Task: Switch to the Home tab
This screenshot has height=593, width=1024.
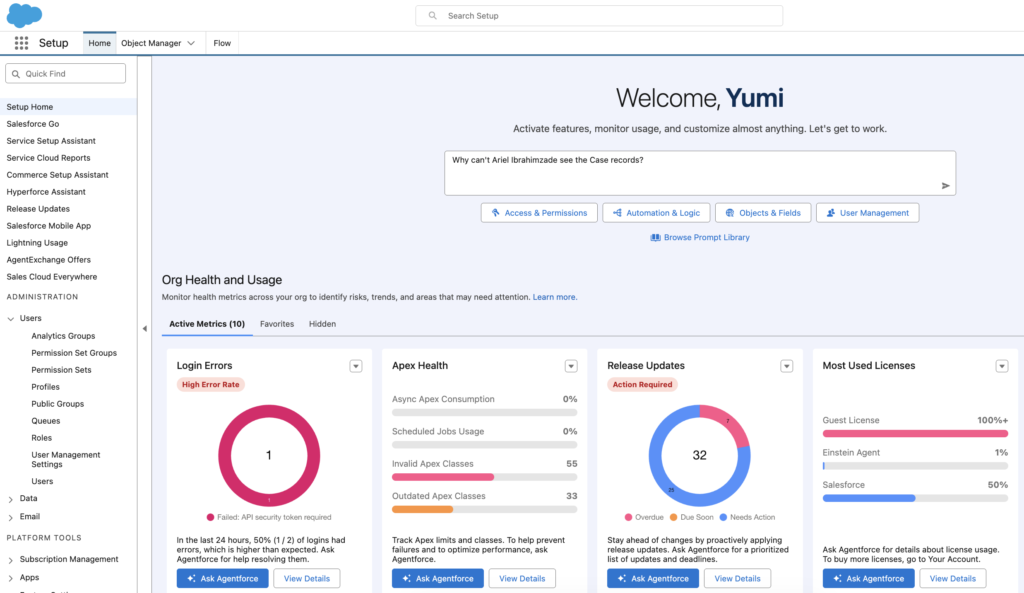Action: [99, 43]
